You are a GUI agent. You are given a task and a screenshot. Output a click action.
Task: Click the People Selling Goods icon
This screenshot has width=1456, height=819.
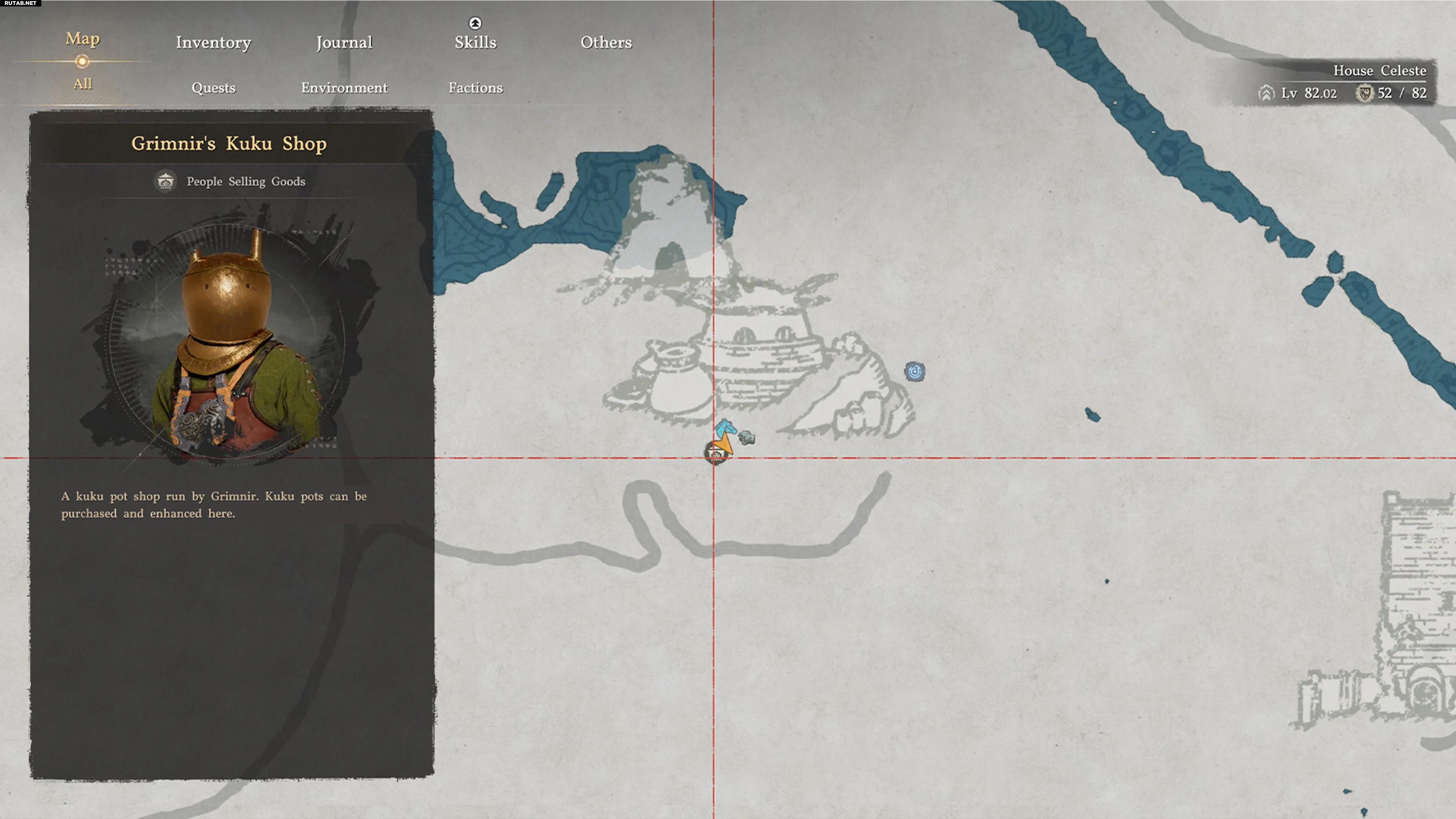166,182
